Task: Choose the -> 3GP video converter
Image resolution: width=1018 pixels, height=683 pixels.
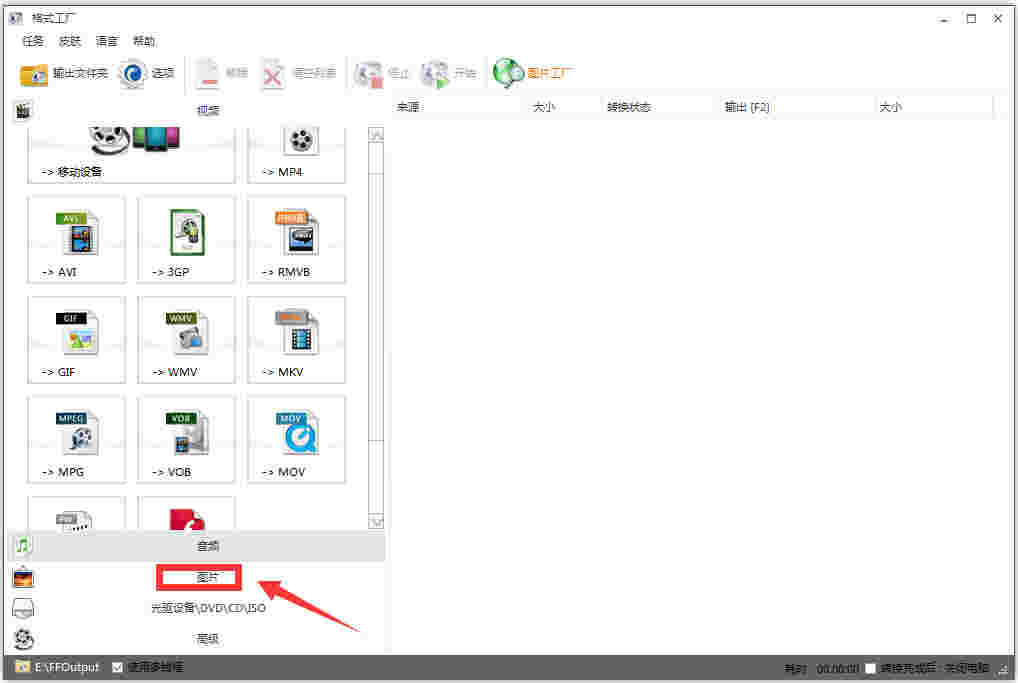Action: click(186, 240)
